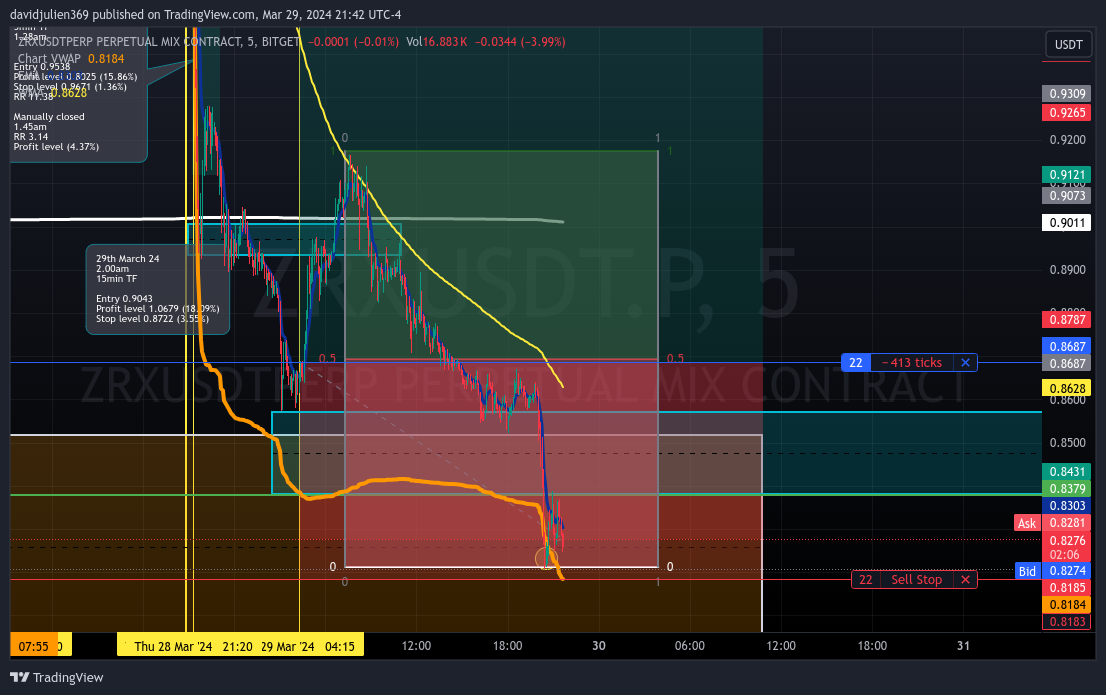Click the 0.9309 grey price label
Image resolution: width=1106 pixels, height=695 pixels.
1066,94
